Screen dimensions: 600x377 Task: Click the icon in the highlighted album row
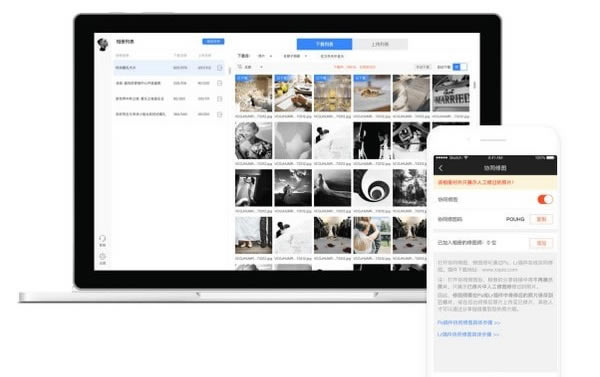220,68
